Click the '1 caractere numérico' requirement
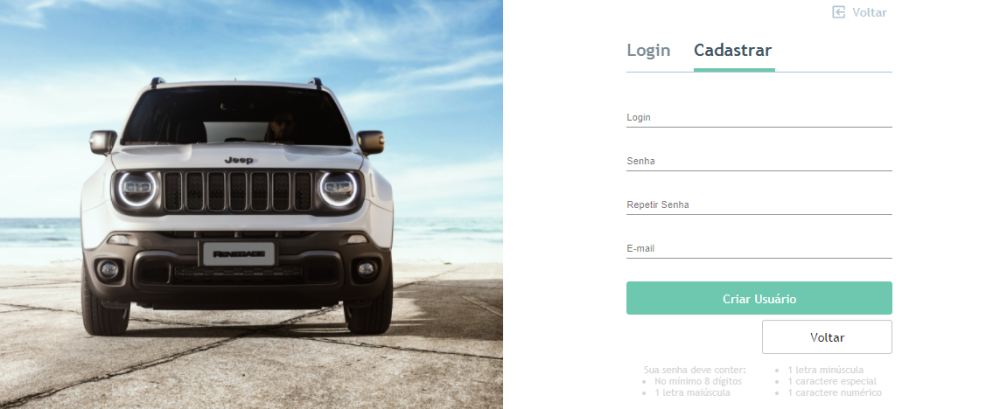The width and height of the screenshot is (1000, 409). coord(835,393)
